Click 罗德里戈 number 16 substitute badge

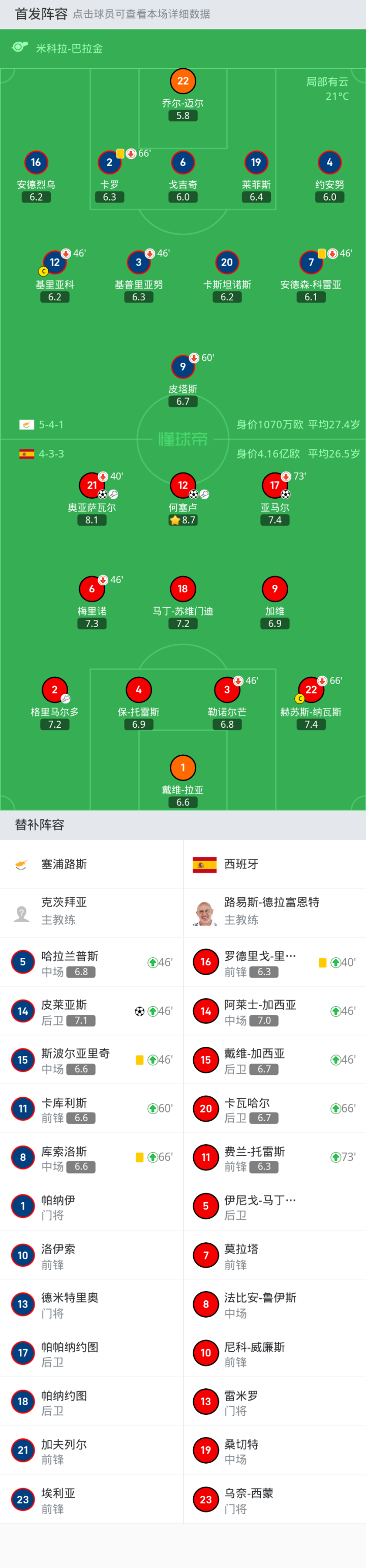pos(205,962)
